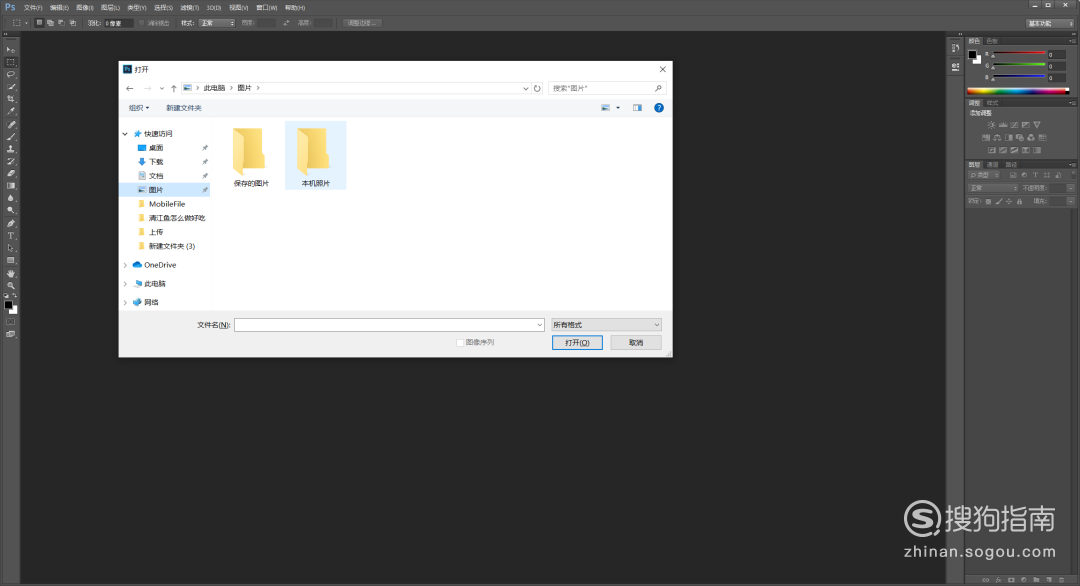
Task: Open the 样式 dropdown in options bar
Action: tap(217, 23)
